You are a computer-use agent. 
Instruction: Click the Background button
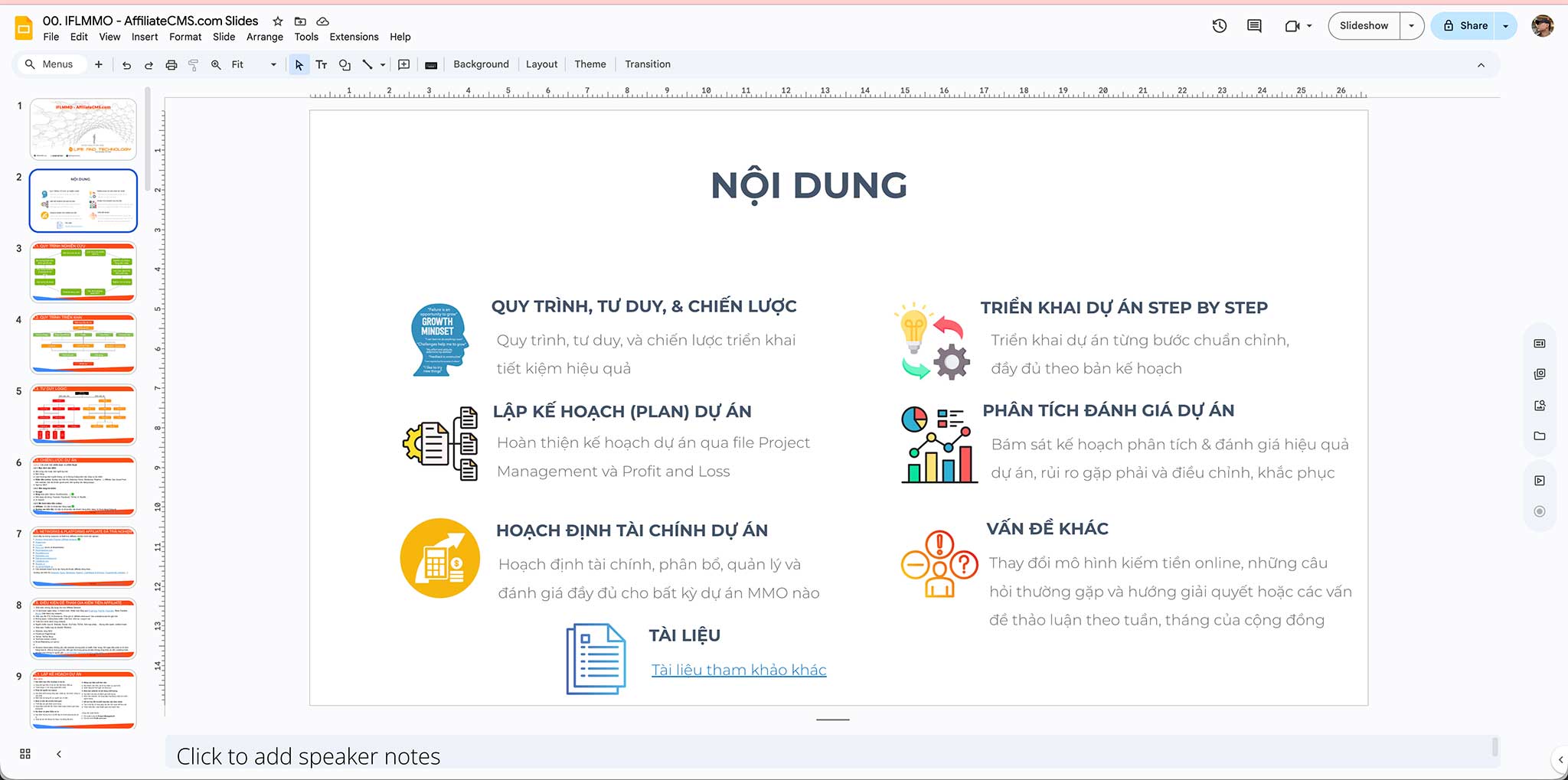481,64
